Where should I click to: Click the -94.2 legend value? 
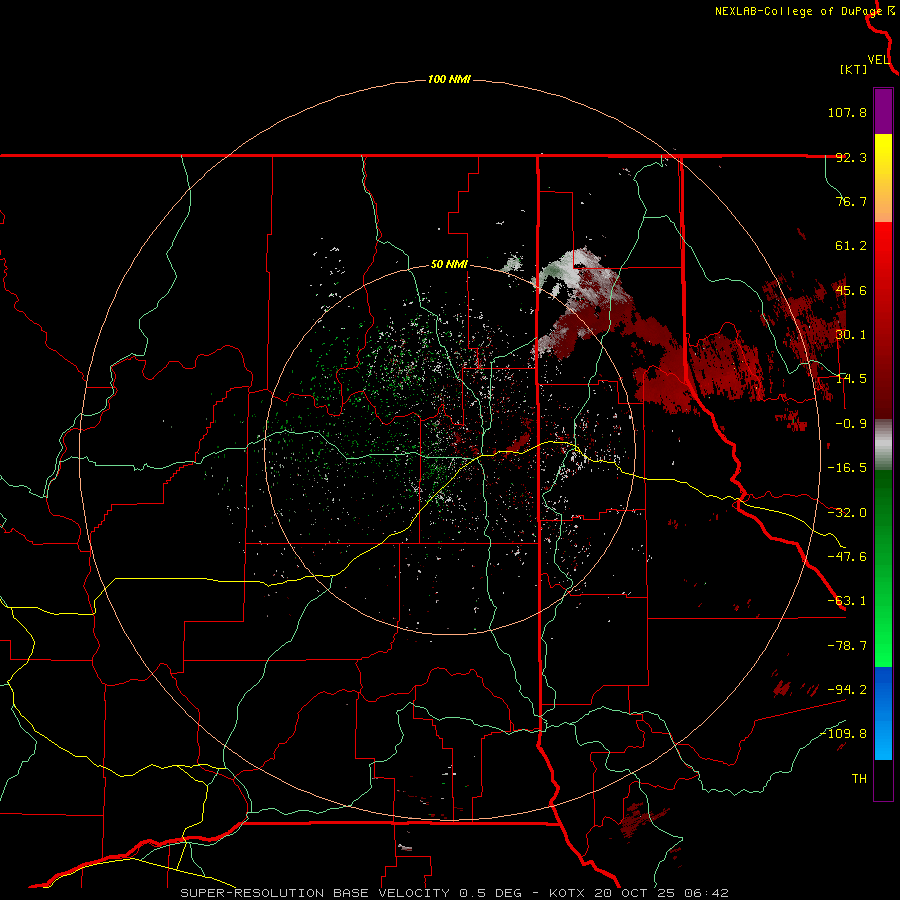point(847,690)
